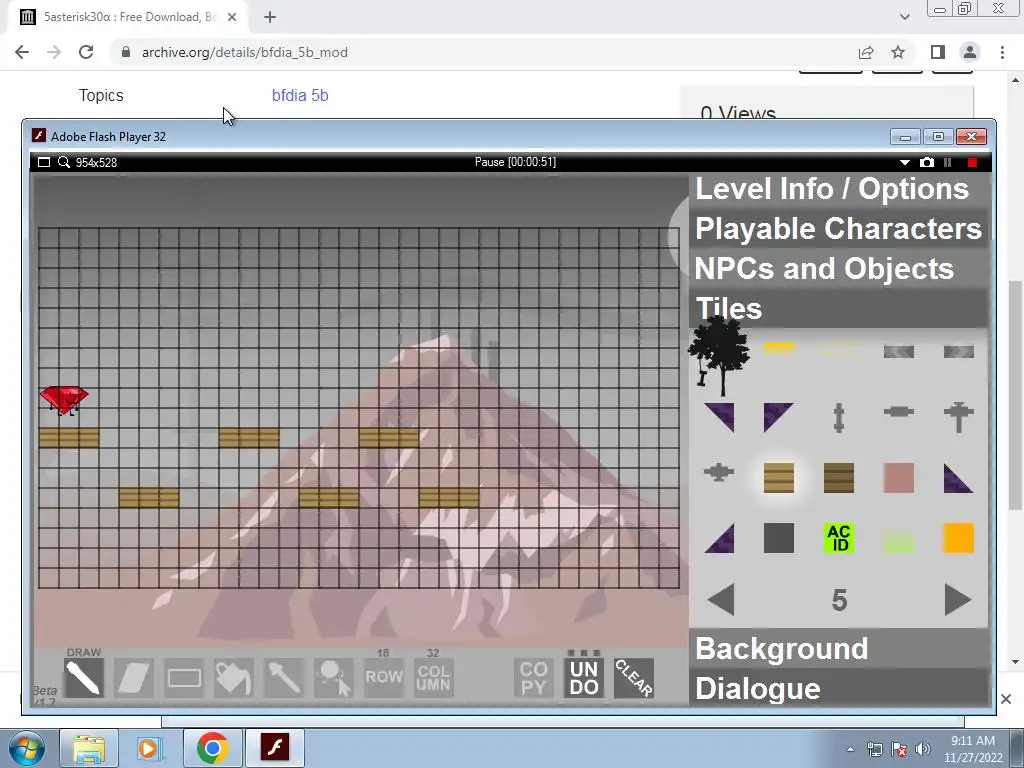Open the NPCs and Objects section

coord(839,269)
